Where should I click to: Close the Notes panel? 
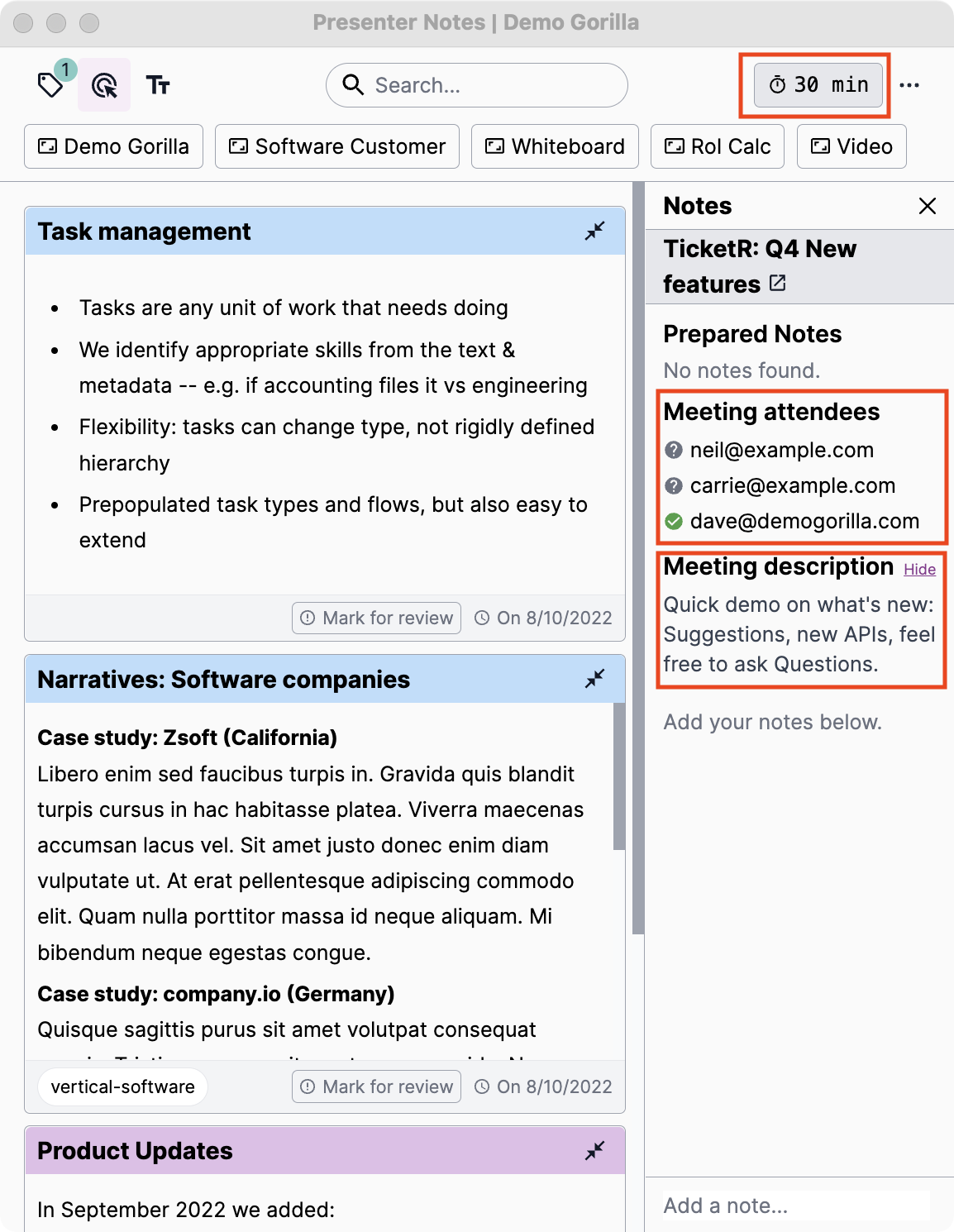(928, 206)
